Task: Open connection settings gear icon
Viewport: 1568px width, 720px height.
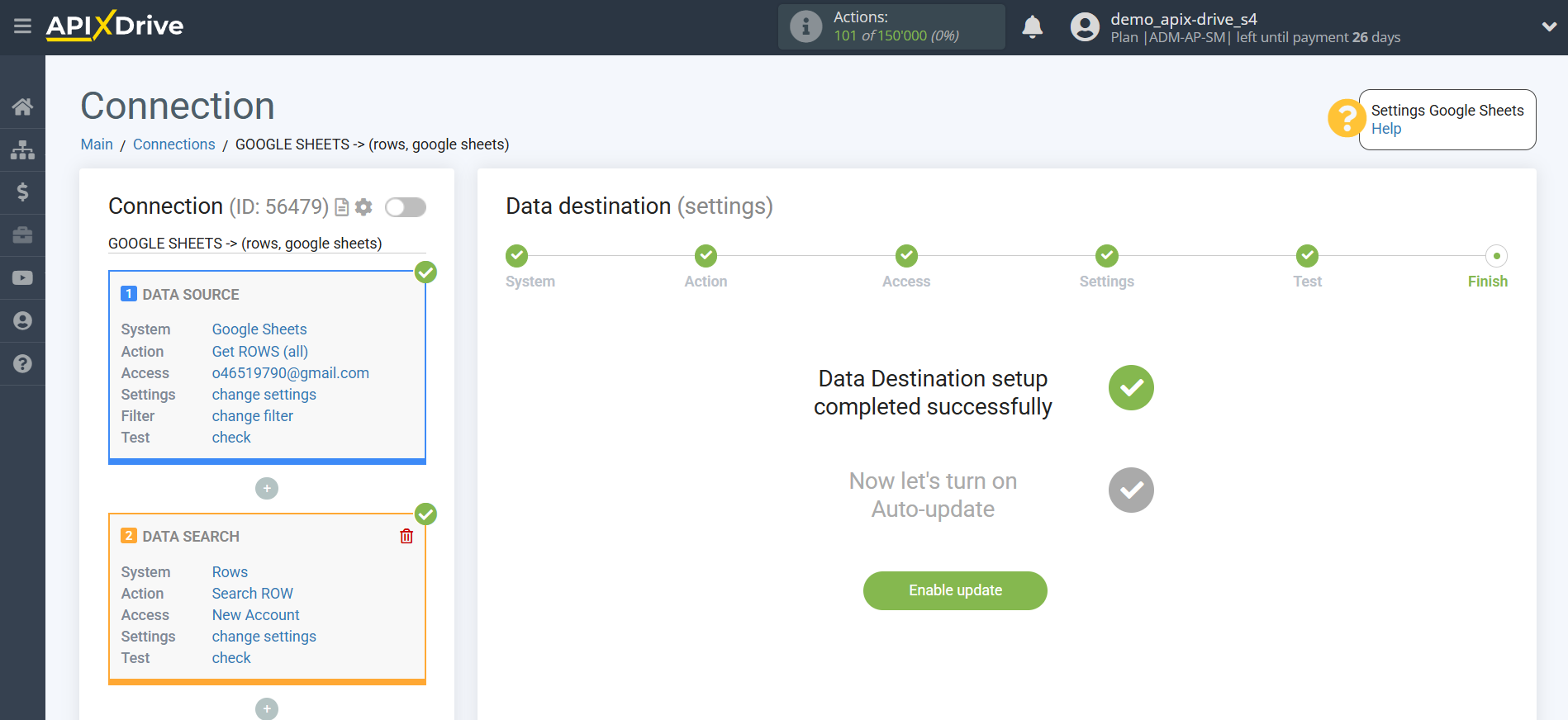Action: tap(363, 207)
